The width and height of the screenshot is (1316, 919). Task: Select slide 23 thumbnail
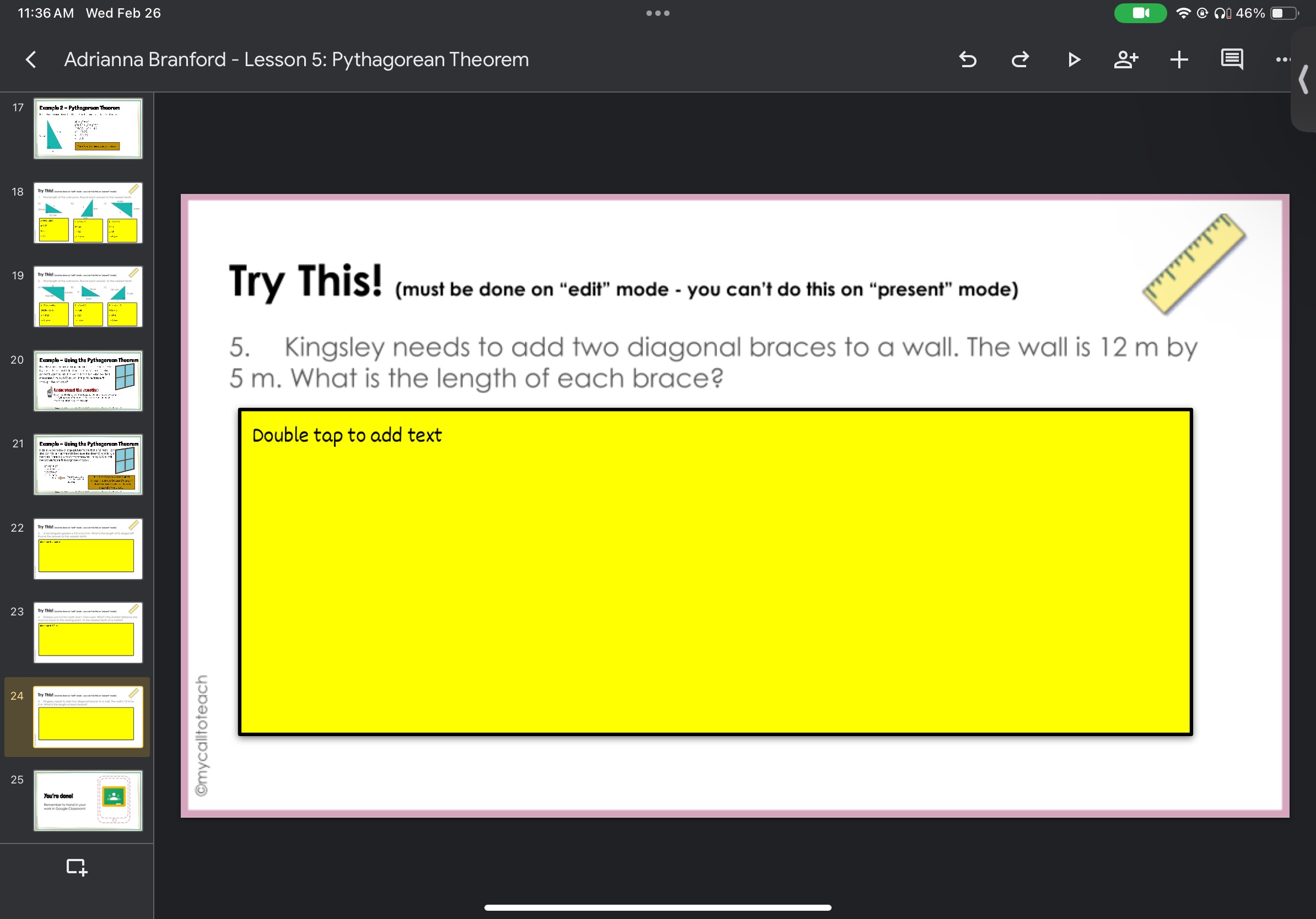click(x=88, y=632)
